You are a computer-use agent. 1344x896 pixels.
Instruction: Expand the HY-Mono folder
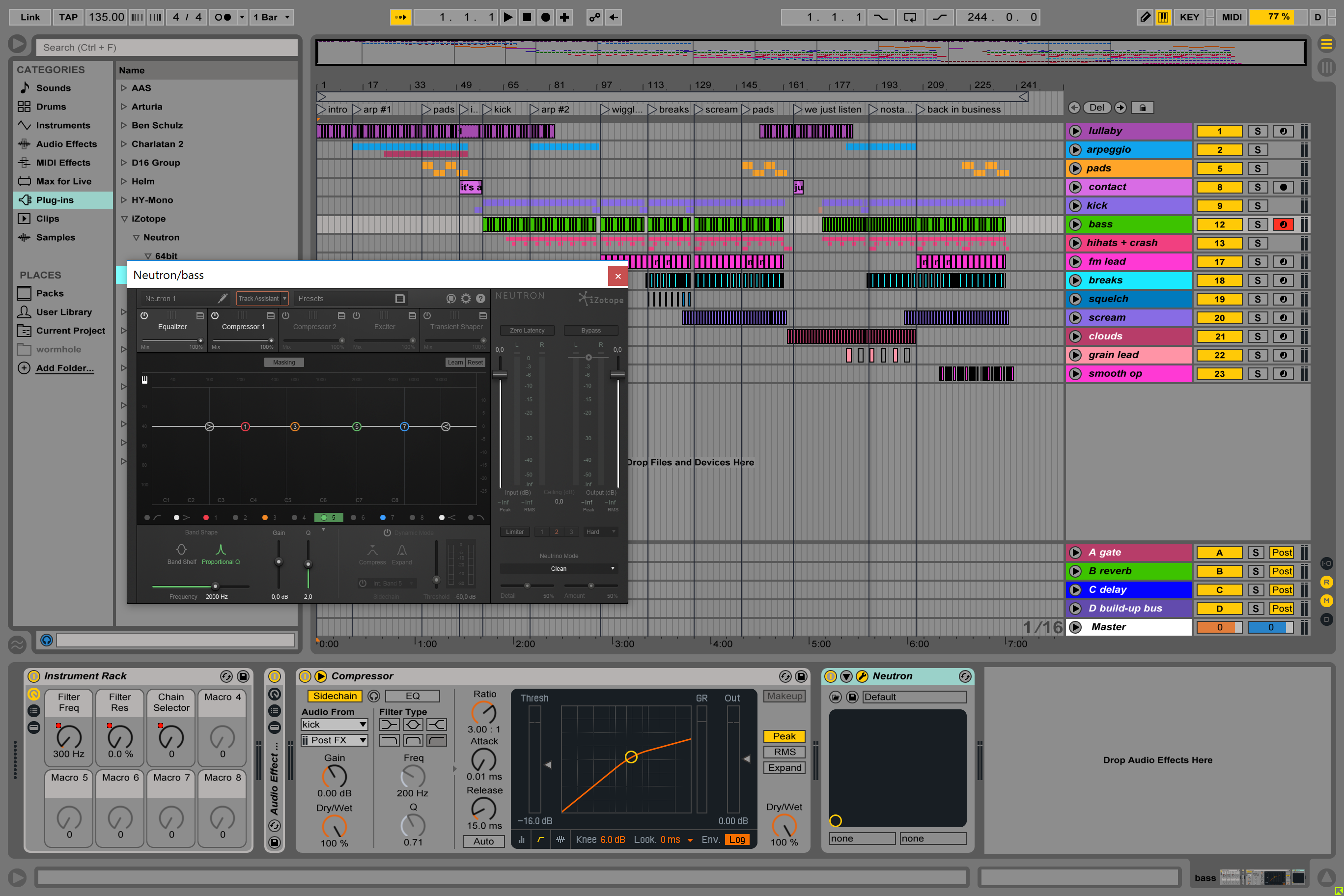click(x=123, y=200)
